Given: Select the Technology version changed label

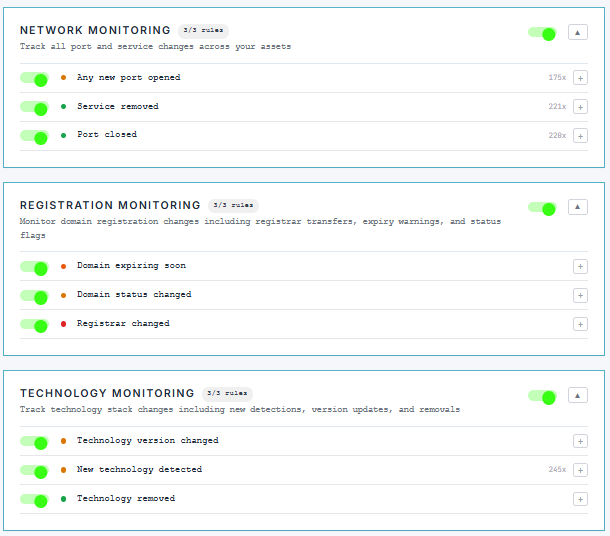Looking at the screenshot, I should (x=148, y=440).
